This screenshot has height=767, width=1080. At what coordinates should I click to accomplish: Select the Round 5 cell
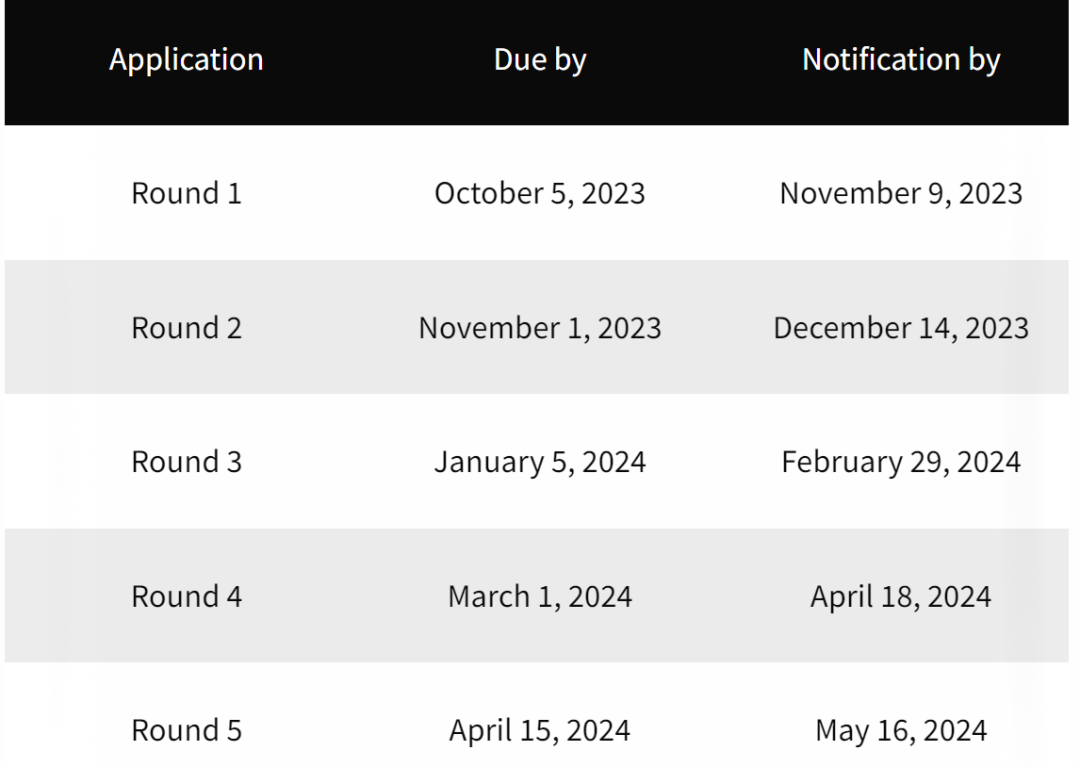pyautogui.click(x=187, y=730)
